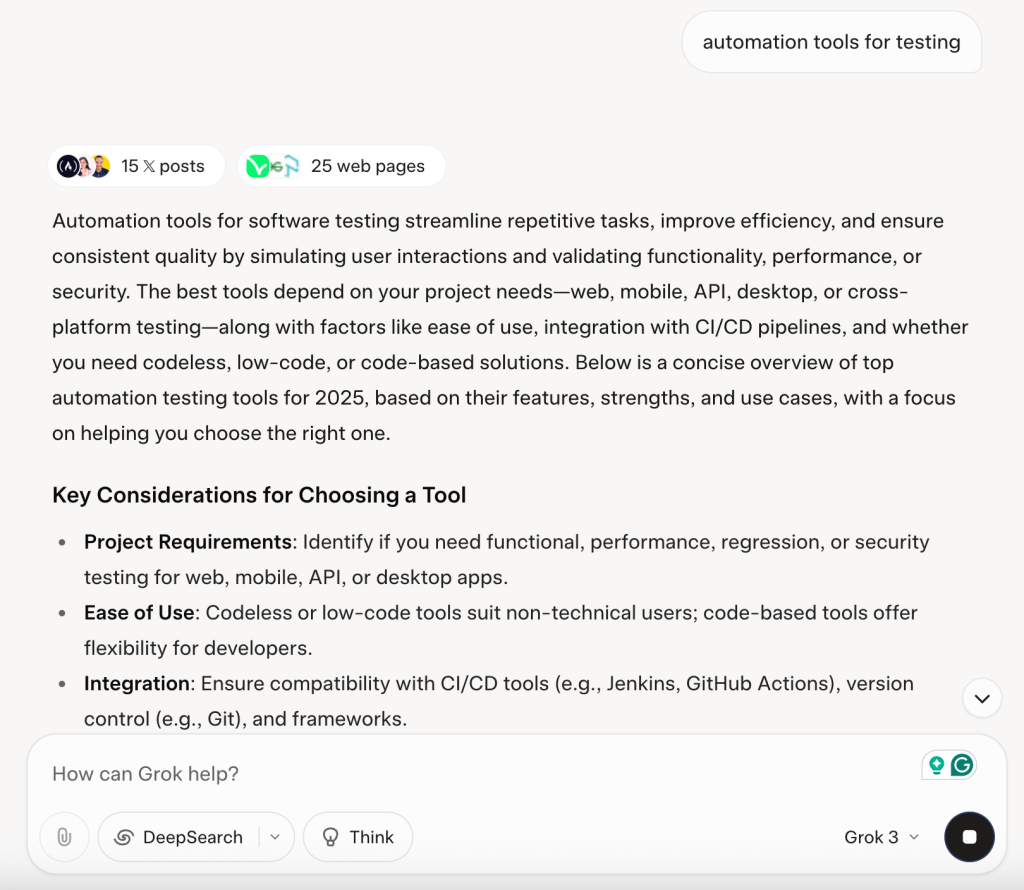The width and height of the screenshot is (1024, 890).
Task: Toggle the Think mode button
Action: [358, 836]
